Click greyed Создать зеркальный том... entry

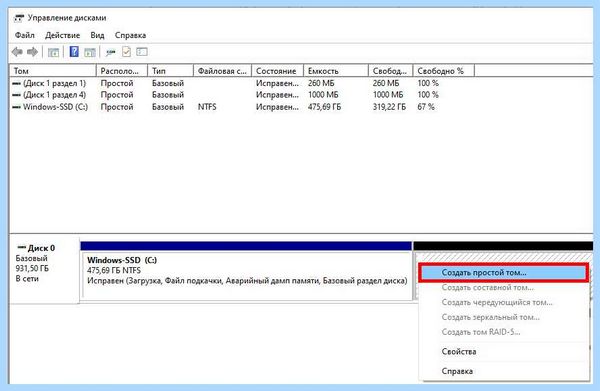(504, 317)
